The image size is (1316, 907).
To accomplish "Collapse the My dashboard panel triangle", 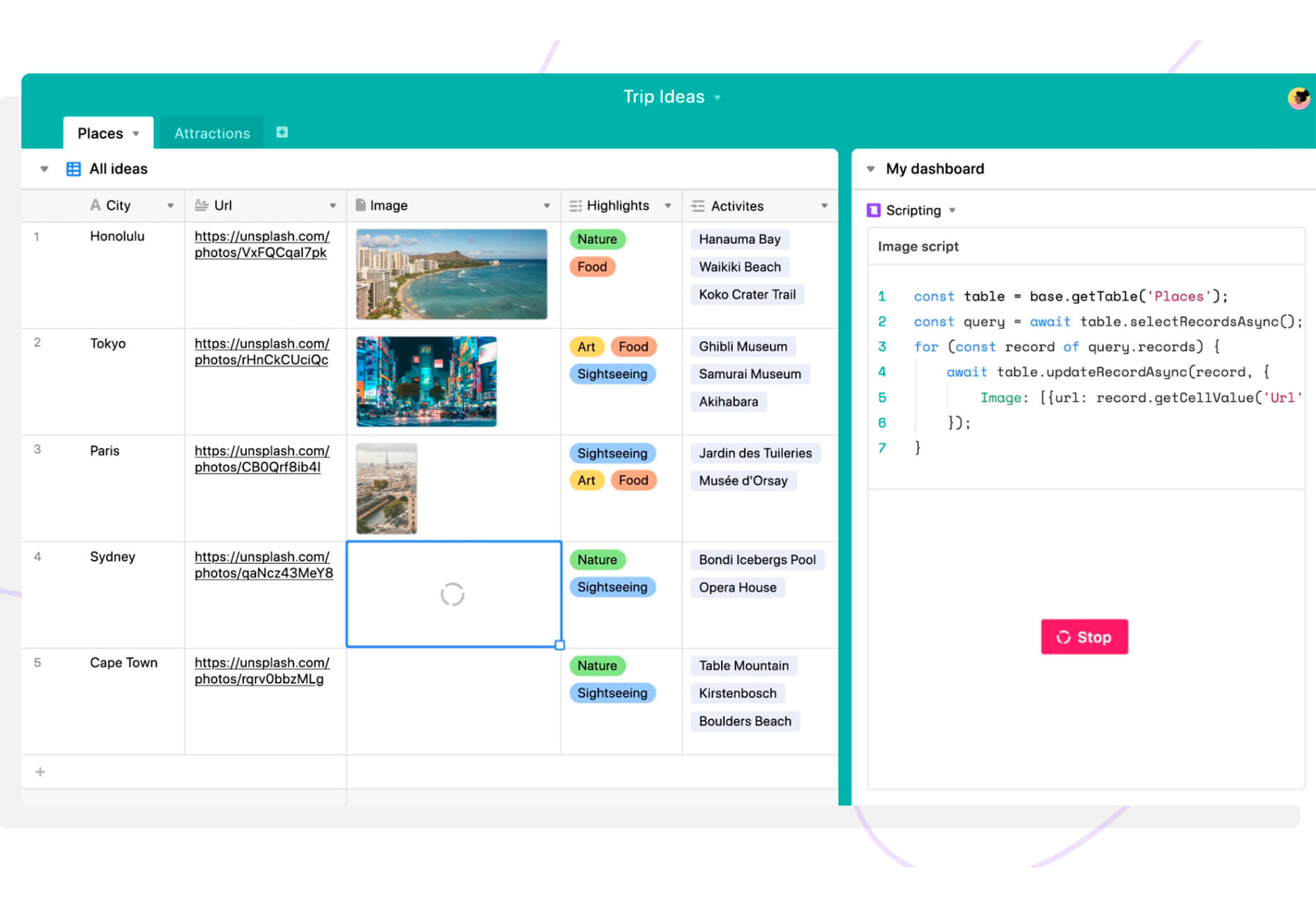I will [871, 169].
